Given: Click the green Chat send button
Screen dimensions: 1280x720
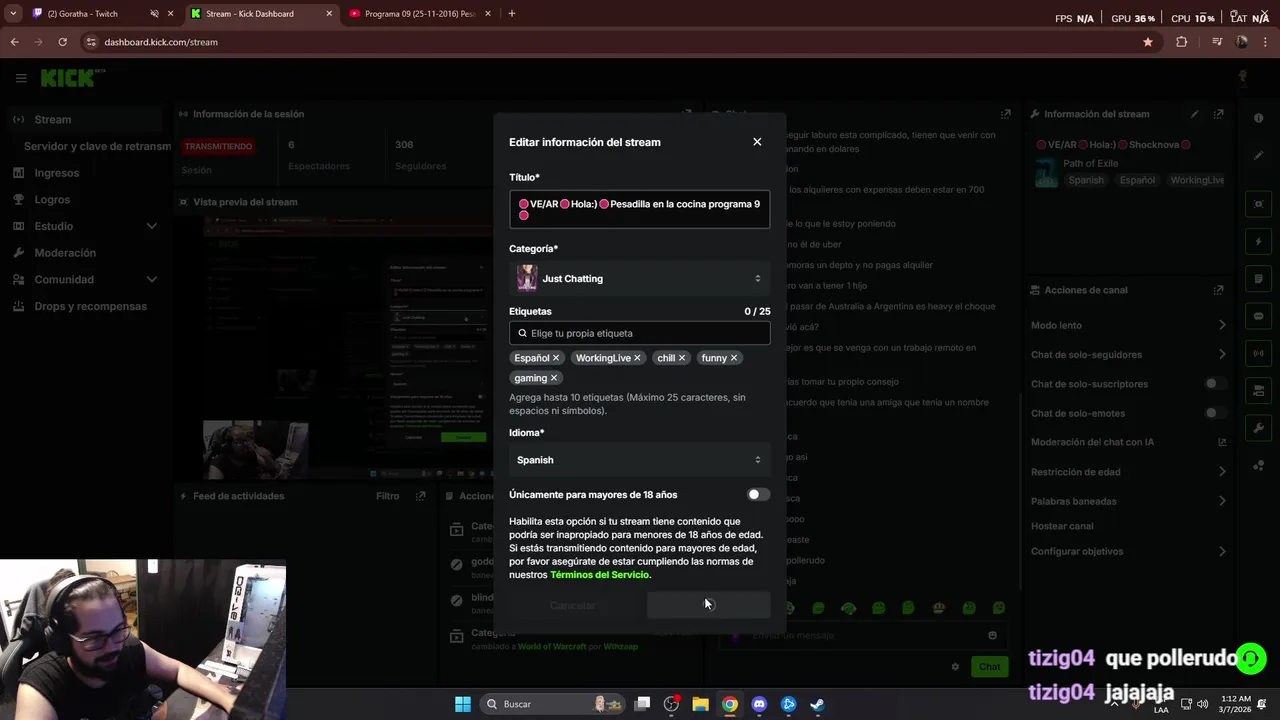Looking at the screenshot, I should [989, 667].
